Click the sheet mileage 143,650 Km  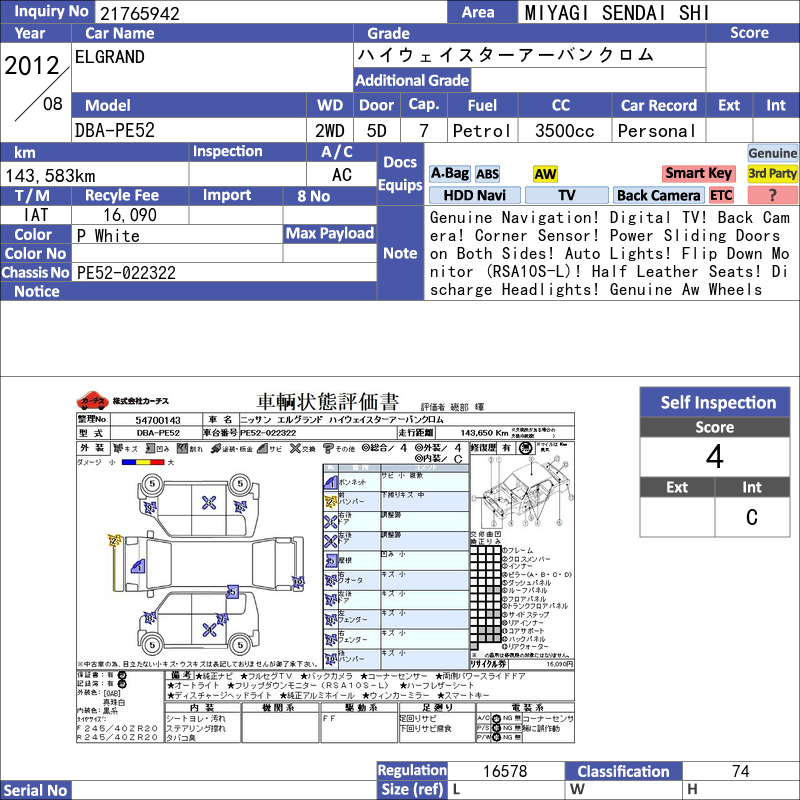484,433
